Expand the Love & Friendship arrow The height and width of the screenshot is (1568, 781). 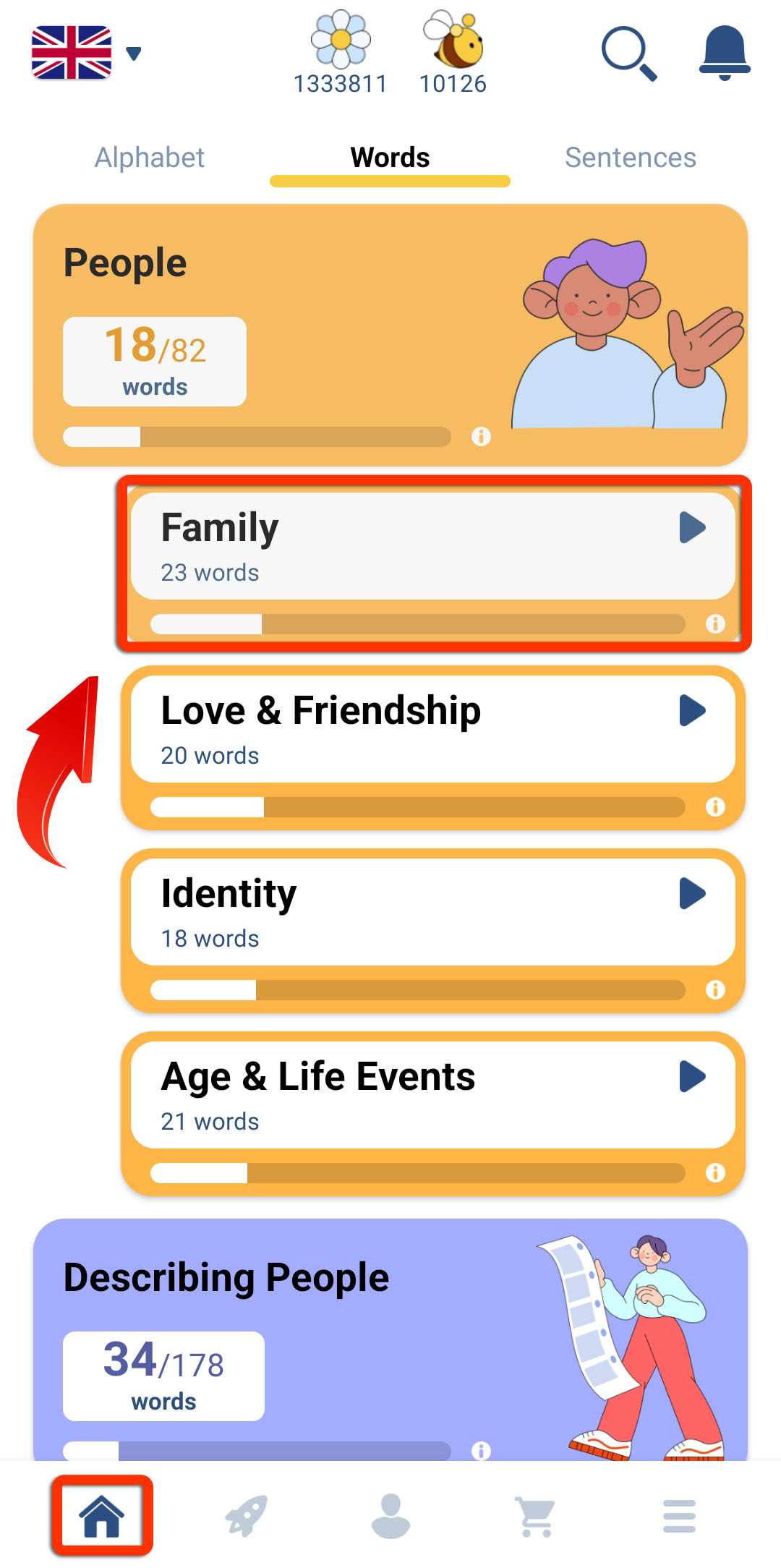tap(692, 710)
